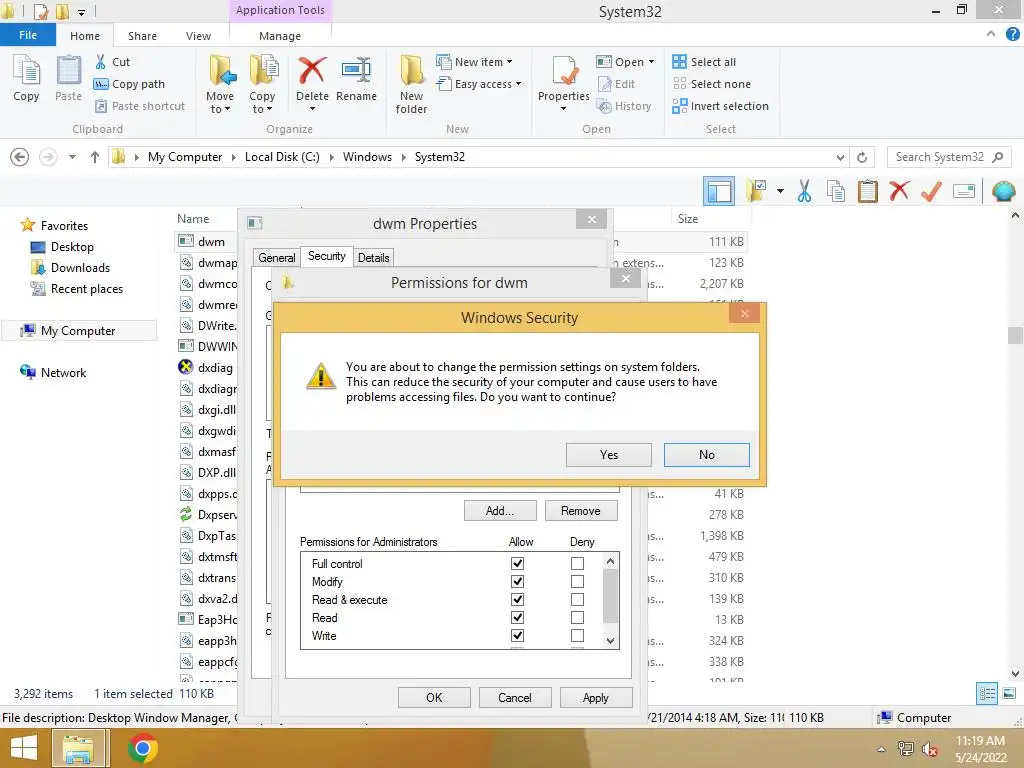Click Remove in Permissions dialog
This screenshot has width=1024, height=768.
click(581, 511)
